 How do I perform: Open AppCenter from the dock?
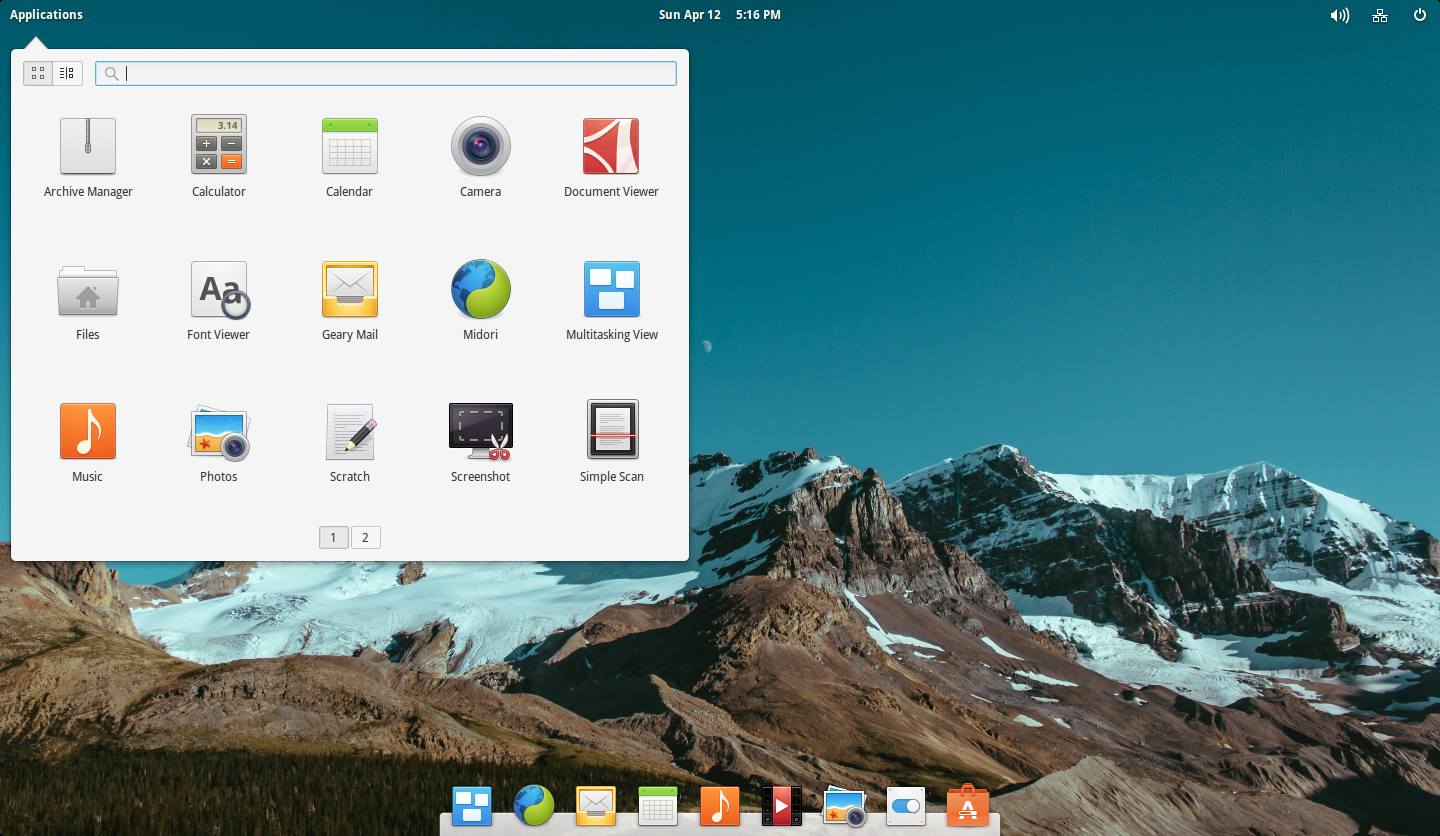(x=967, y=806)
